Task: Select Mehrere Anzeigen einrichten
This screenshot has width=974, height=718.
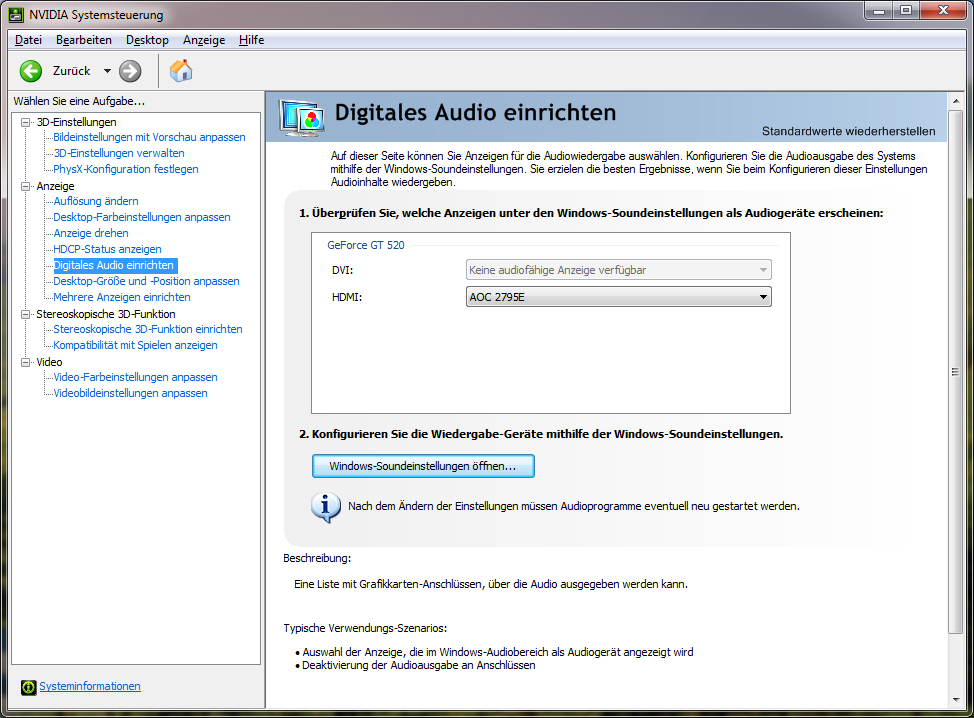Action: tap(122, 298)
